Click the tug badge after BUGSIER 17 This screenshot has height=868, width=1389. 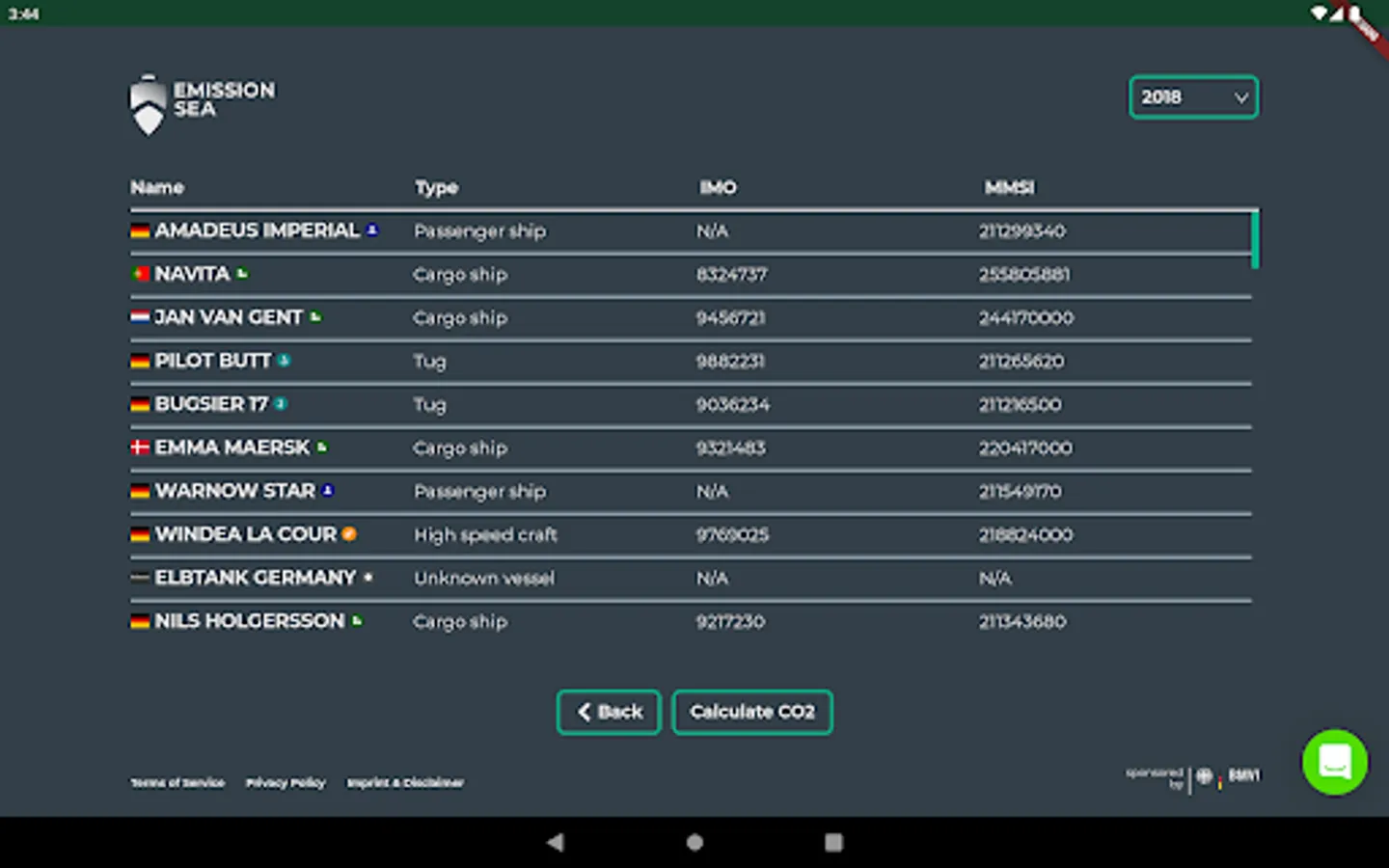click(280, 403)
